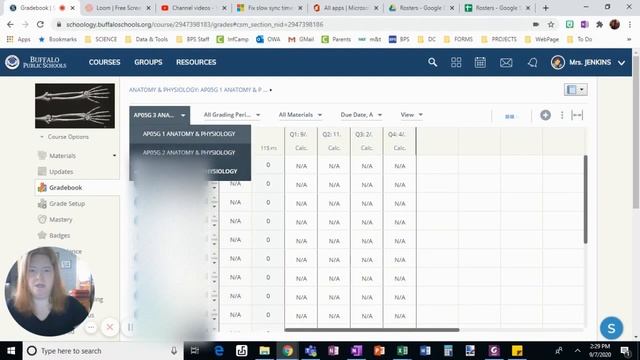The image size is (640, 360).
Task: Open the All Grading Periods dropdown
Action: pos(232,115)
